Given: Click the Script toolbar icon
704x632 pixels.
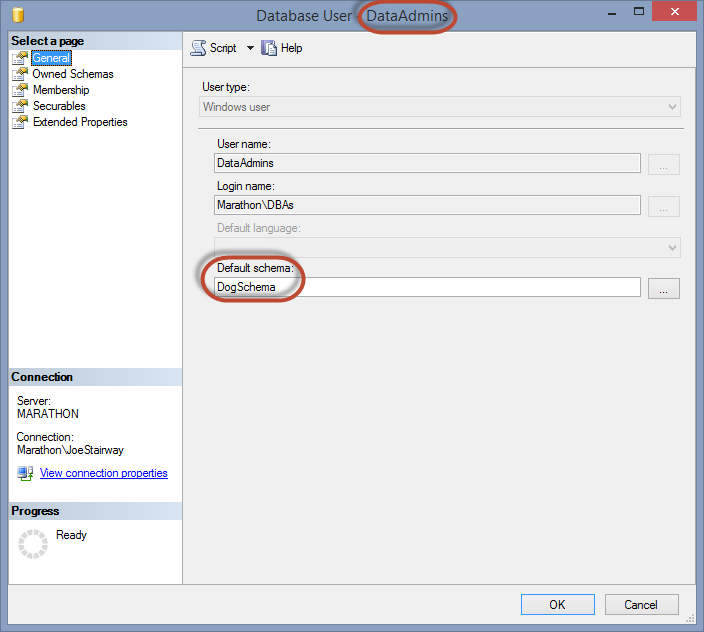Looking at the screenshot, I should [x=198, y=48].
